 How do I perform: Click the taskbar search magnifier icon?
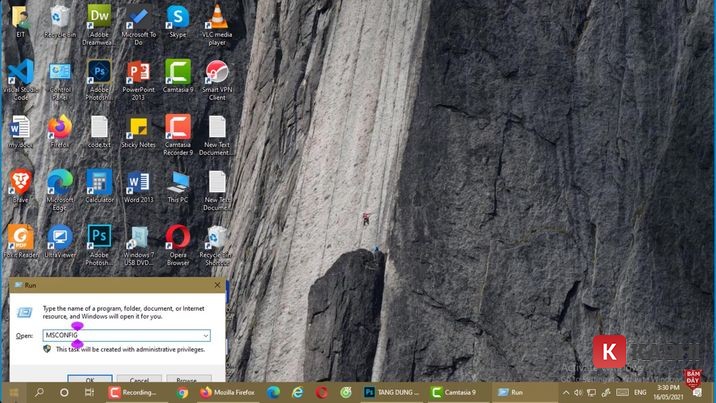click(39, 393)
